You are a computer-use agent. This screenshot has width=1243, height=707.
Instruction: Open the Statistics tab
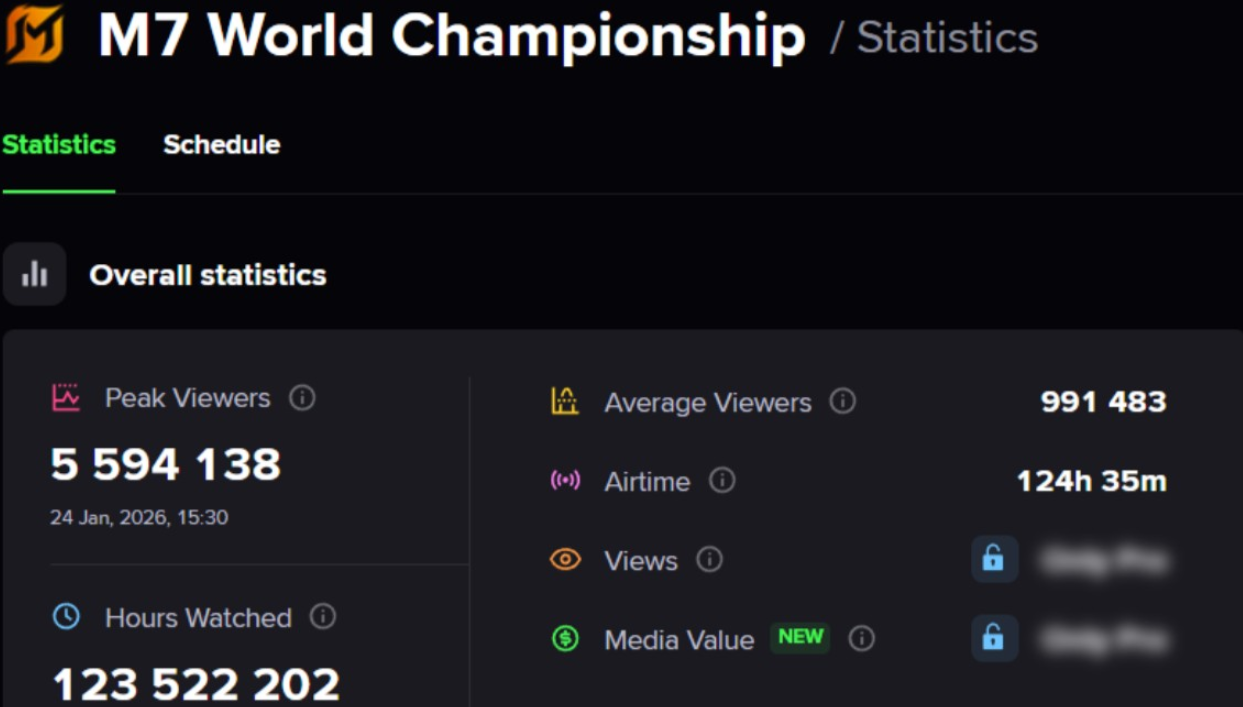(x=59, y=145)
